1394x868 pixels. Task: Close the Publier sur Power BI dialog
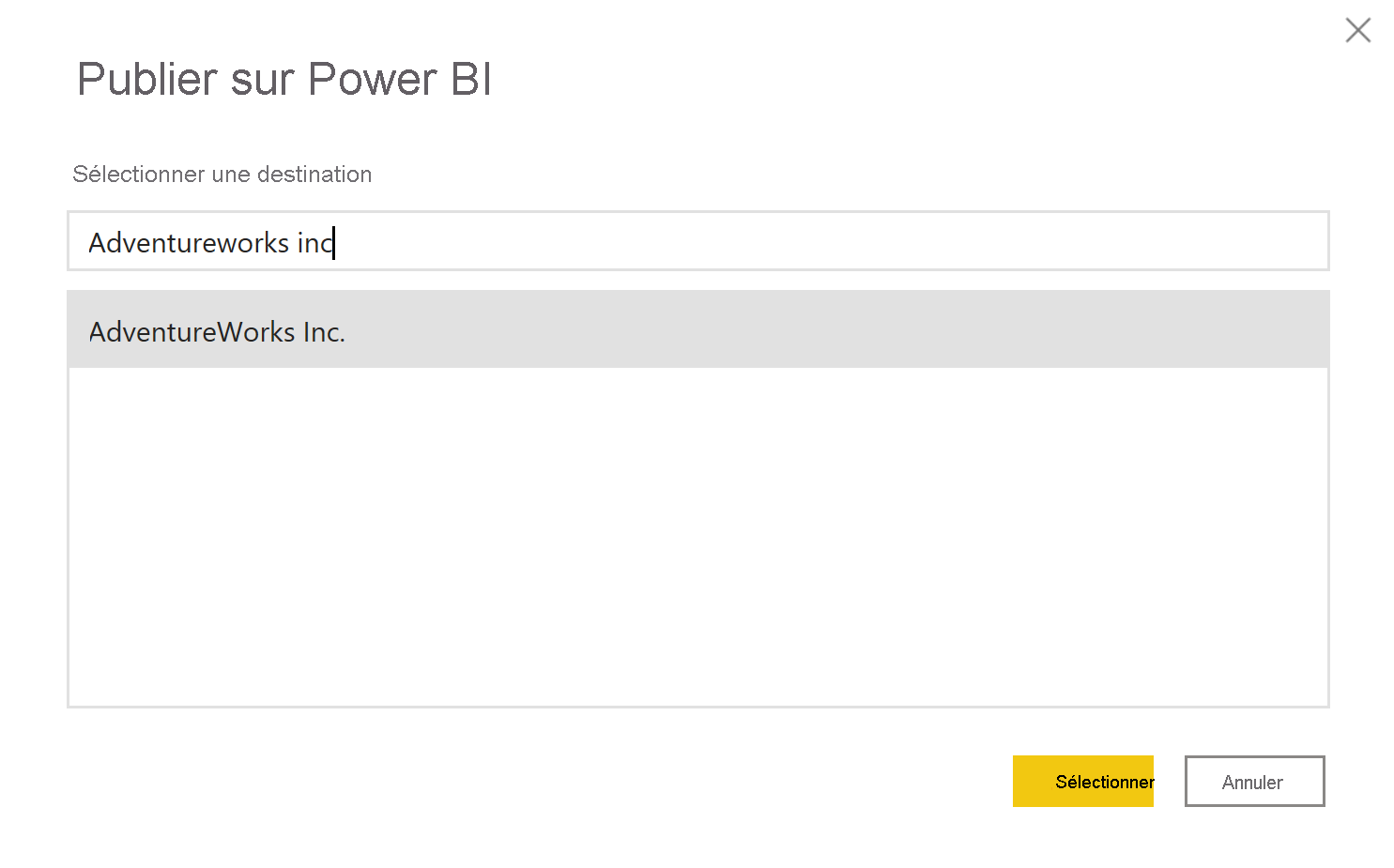pyautogui.click(x=1357, y=30)
